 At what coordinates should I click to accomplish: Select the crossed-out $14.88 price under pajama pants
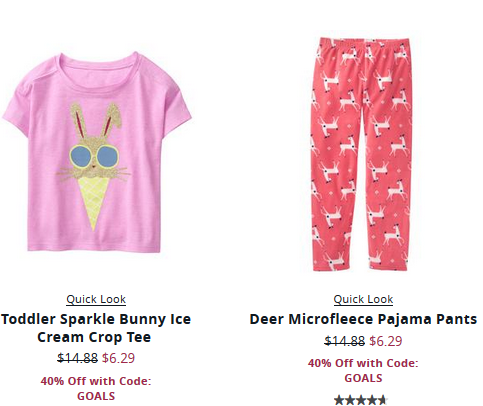(345, 341)
